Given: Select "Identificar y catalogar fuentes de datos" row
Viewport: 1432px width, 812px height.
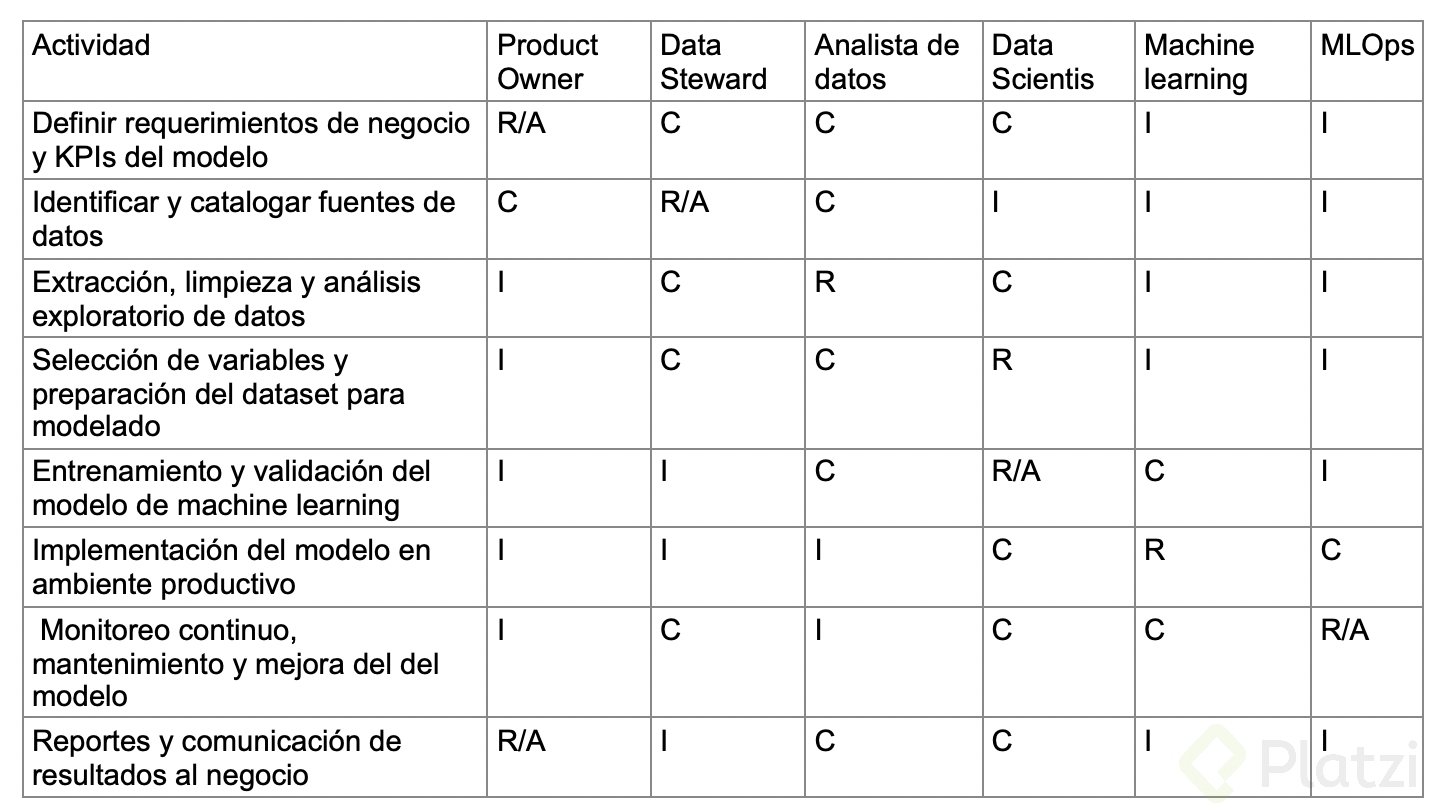Looking at the screenshot, I should (243, 219).
